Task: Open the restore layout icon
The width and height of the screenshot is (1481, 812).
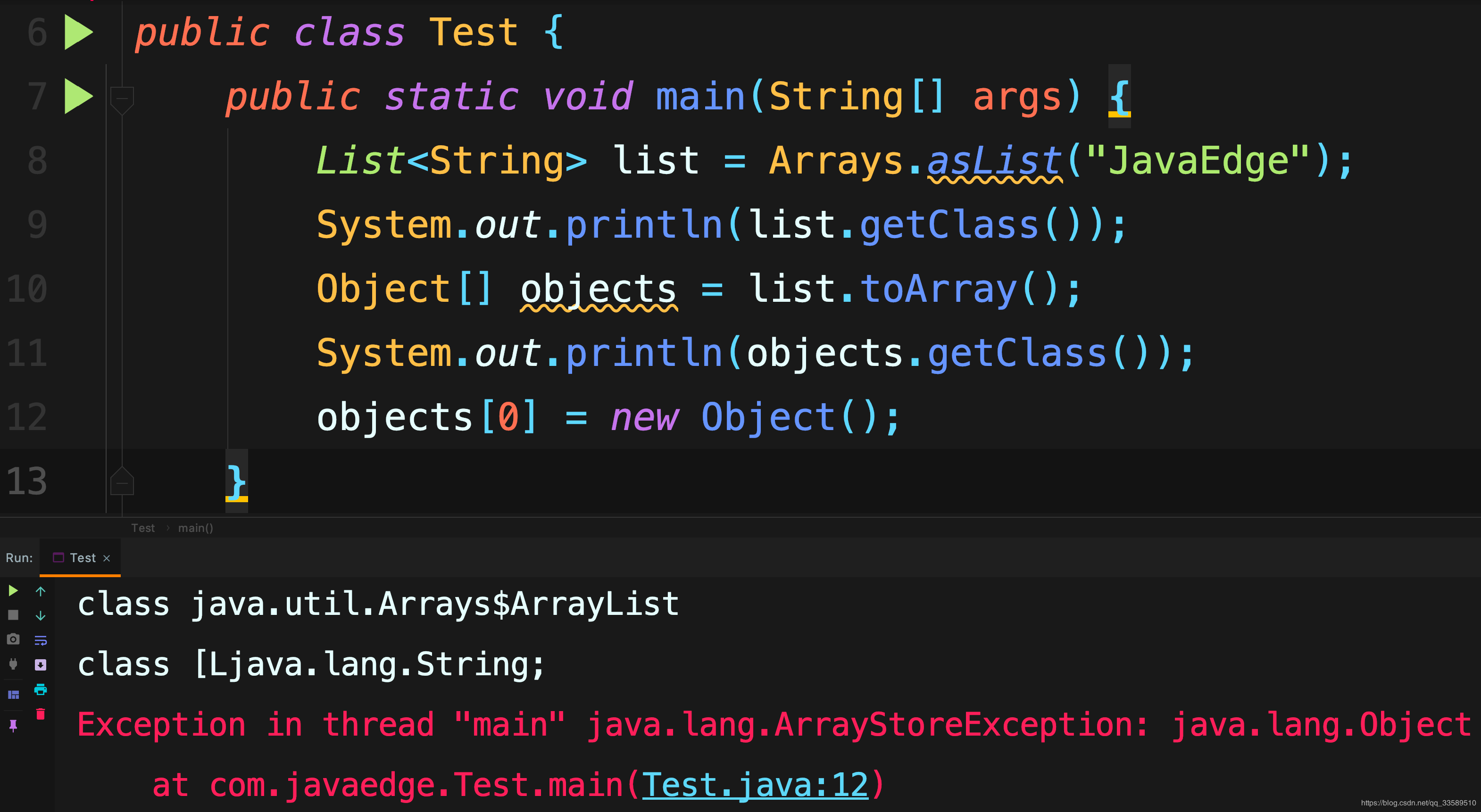Action: pos(13,695)
